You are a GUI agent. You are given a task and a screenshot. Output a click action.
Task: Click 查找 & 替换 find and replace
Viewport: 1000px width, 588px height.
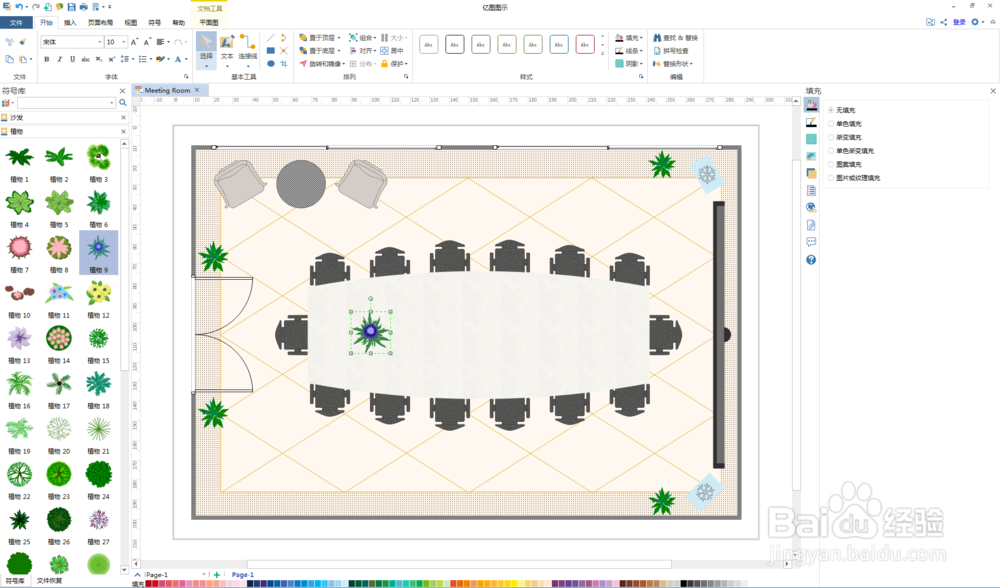[x=675, y=38]
